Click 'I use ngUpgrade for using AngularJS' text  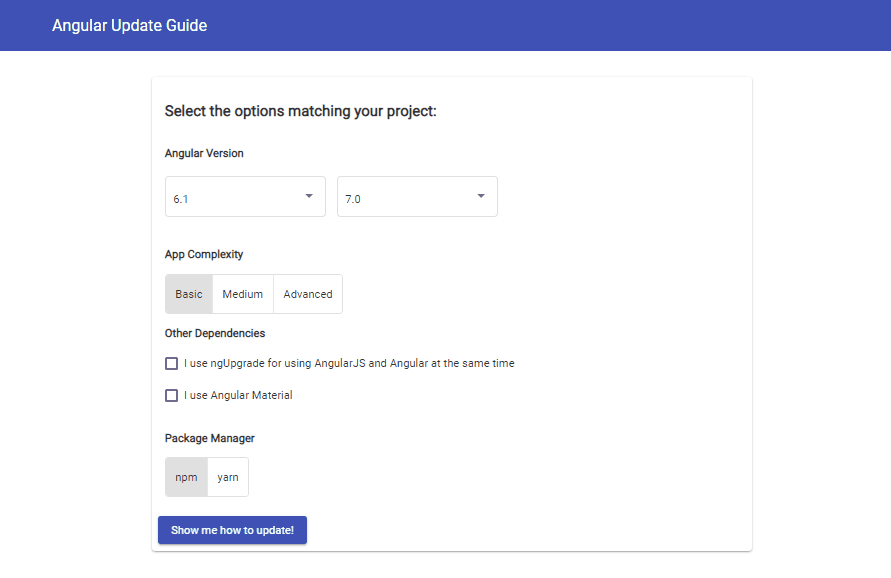click(x=349, y=363)
